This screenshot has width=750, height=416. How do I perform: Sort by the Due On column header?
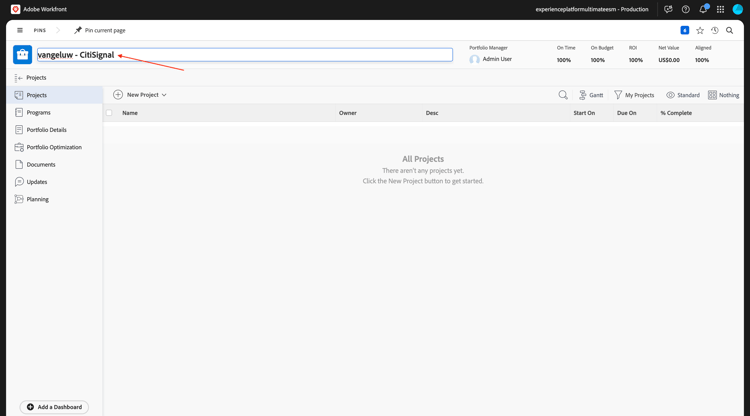click(x=627, y=113)
